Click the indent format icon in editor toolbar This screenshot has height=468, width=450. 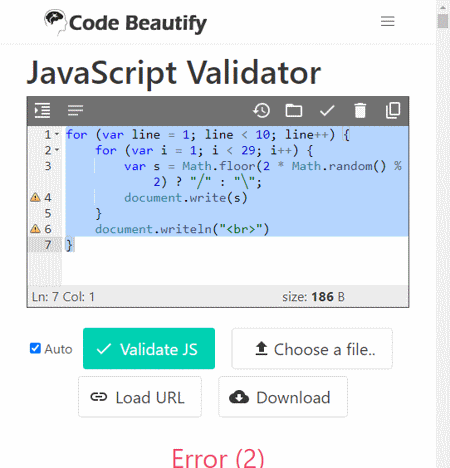42,110
